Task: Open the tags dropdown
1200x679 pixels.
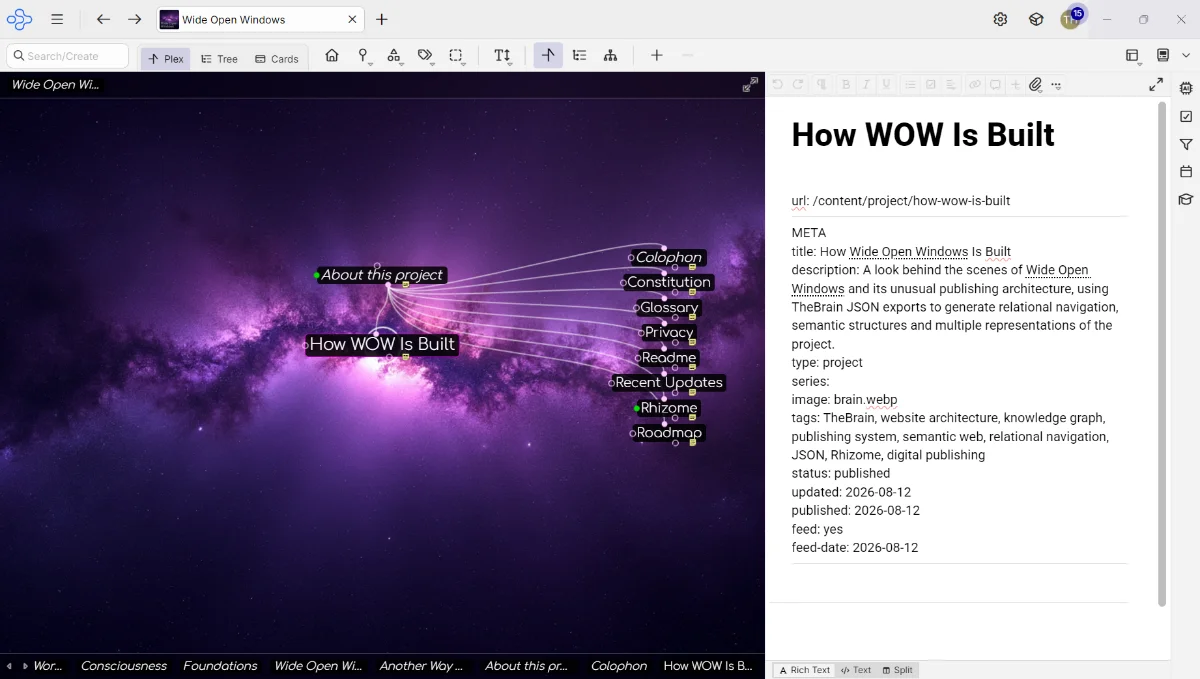Action: [x=426, y=57]
